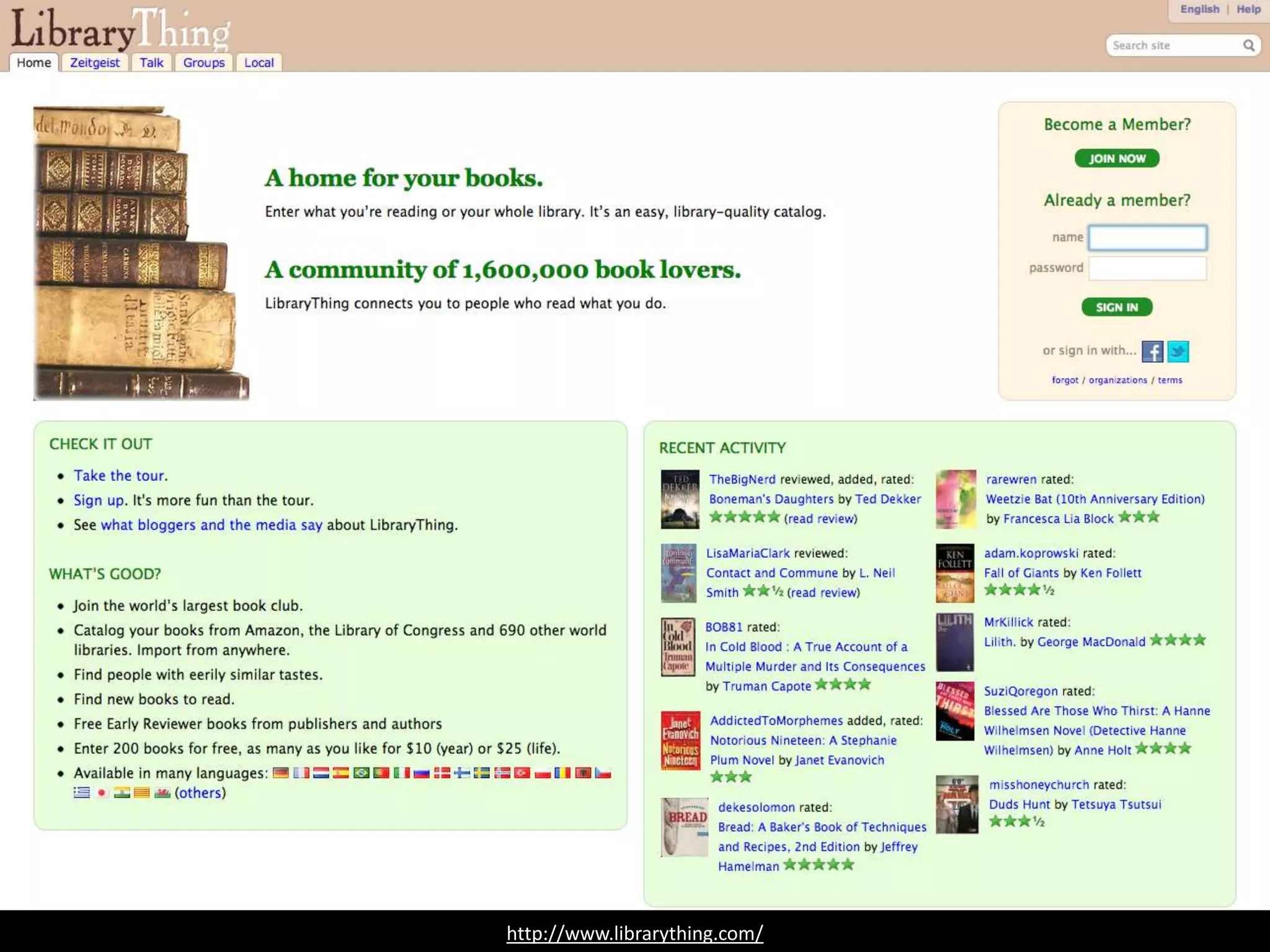Click the search magnifier icon
The width and height of the screenshot is (1270, 952).
tap(1248, 45)
